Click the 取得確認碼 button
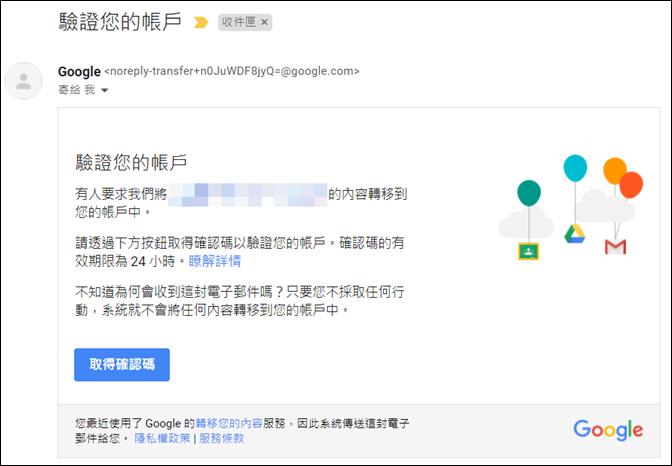This screenshot has width=672, height=466. 122,364
